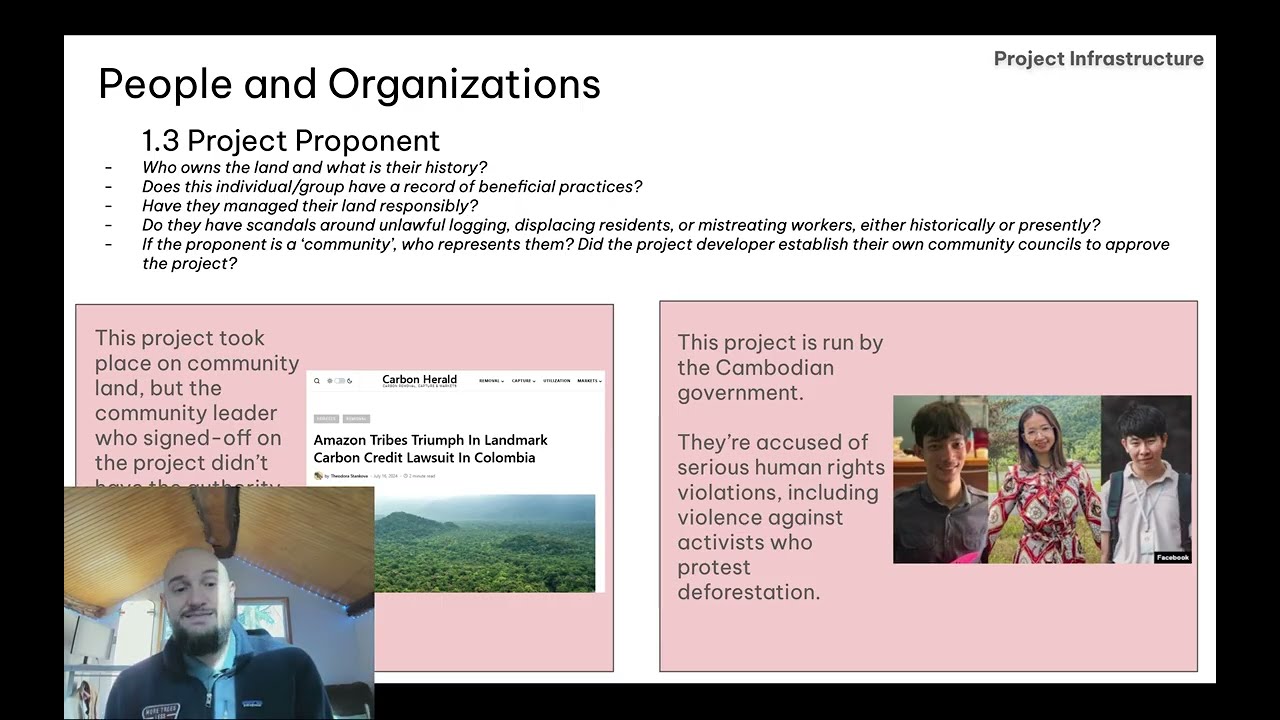
Task: Click the presenter webcam video overlay
Action: click(x=219, y=603)
